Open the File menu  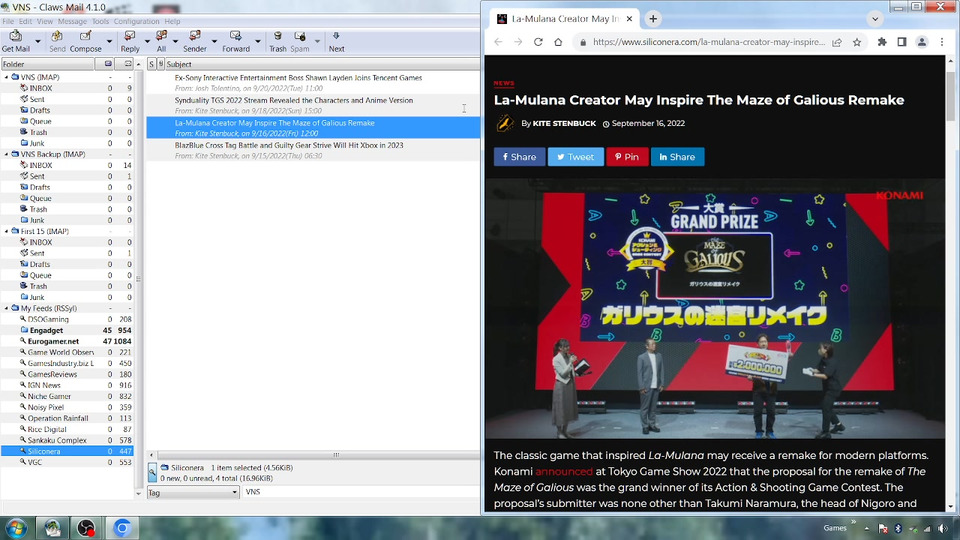coord(8,21)
